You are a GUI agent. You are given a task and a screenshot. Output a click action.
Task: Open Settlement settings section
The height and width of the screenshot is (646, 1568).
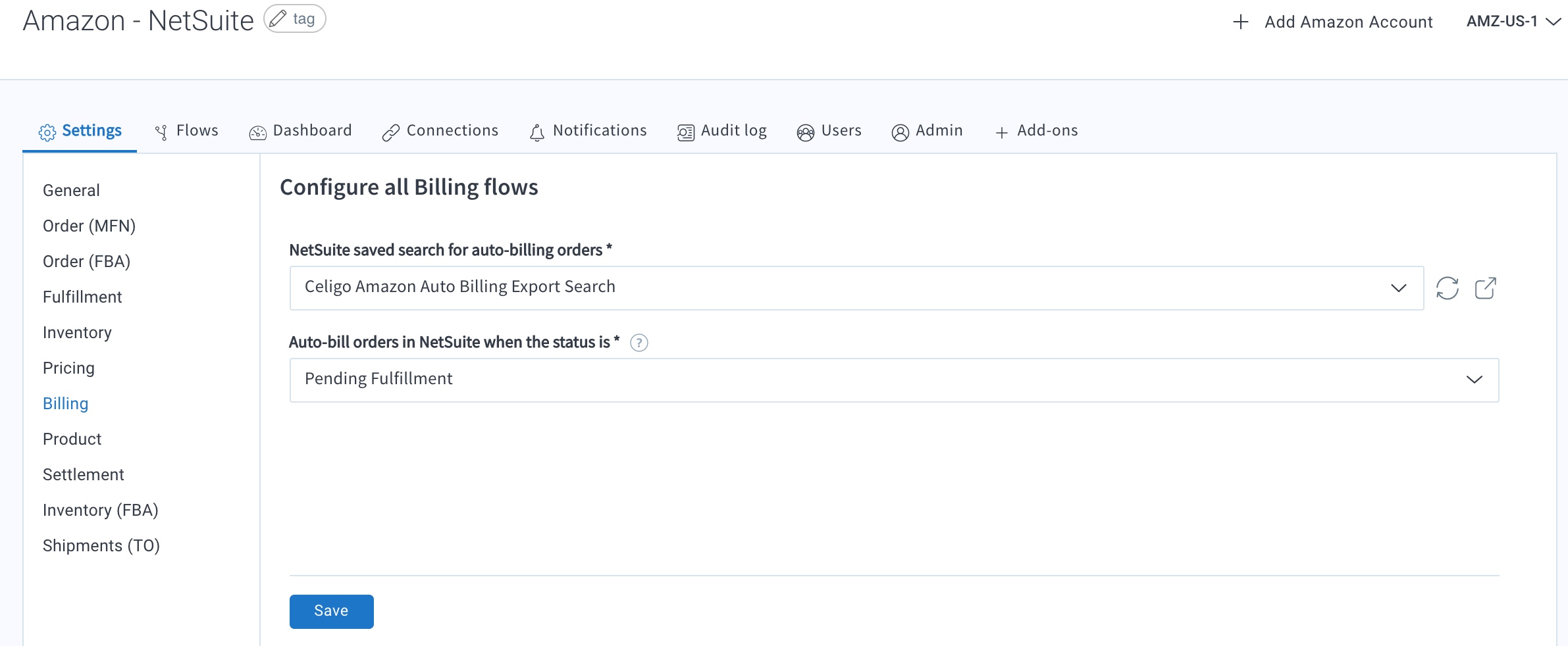pos(83,474)
